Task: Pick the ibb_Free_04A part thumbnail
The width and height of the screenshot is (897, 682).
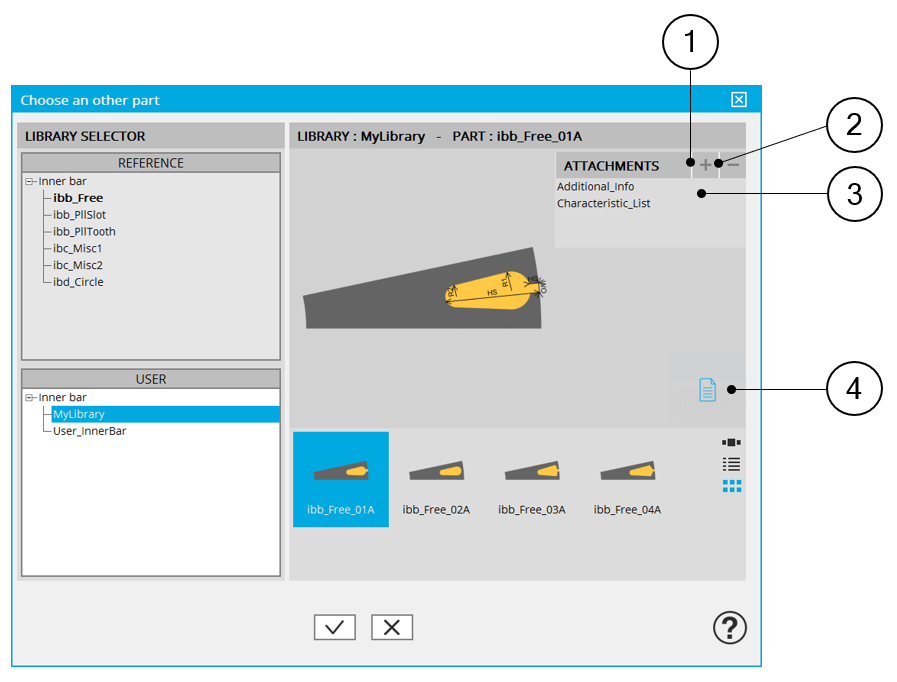Action: click(x=627, y=480)
